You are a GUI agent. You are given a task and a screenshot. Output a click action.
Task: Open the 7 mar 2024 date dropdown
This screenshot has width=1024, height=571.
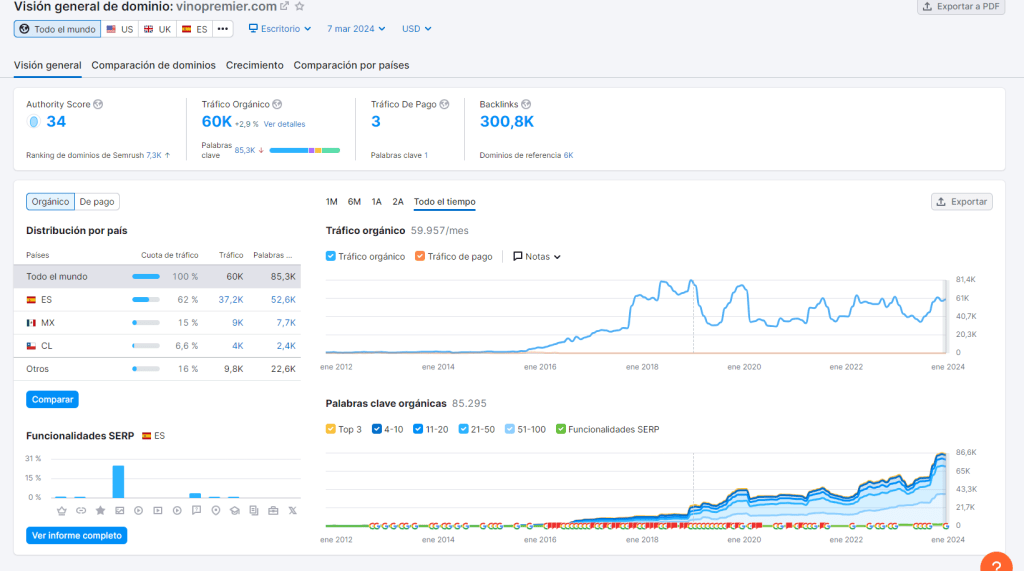point(356,29)
